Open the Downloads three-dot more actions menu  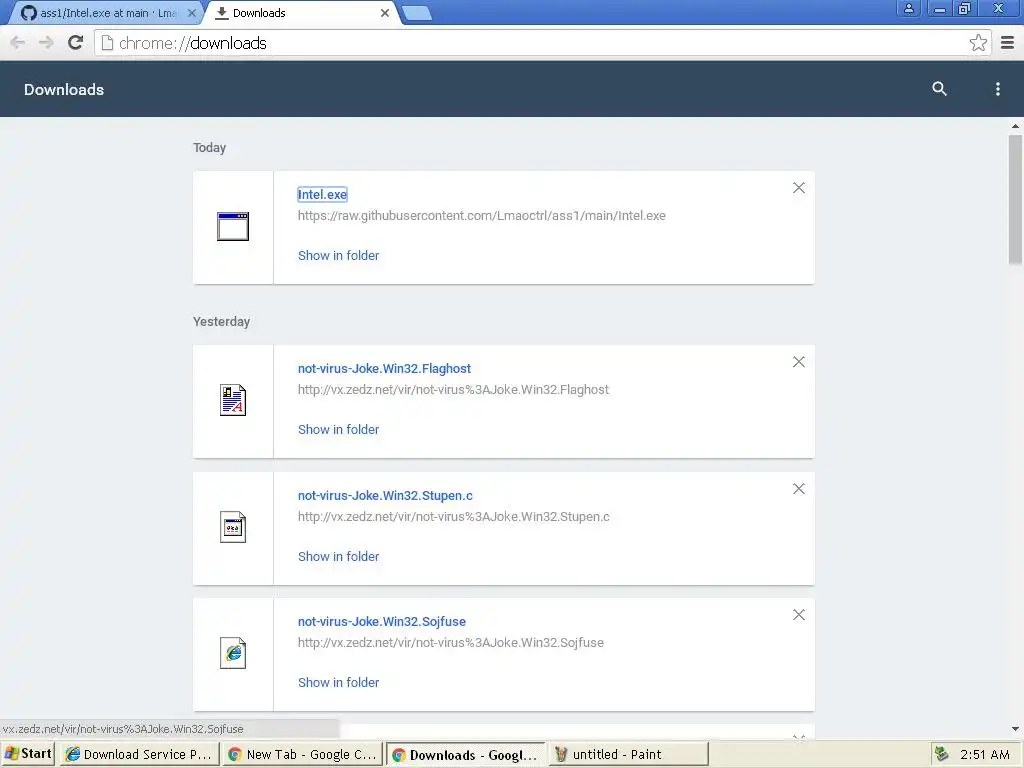point(997,89)
